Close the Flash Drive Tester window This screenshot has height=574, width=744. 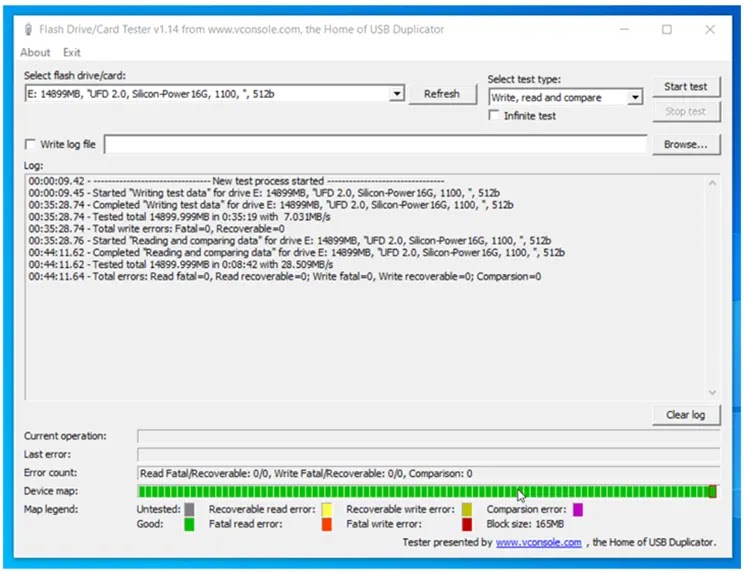pyautogui.click(x=710, y=29)
